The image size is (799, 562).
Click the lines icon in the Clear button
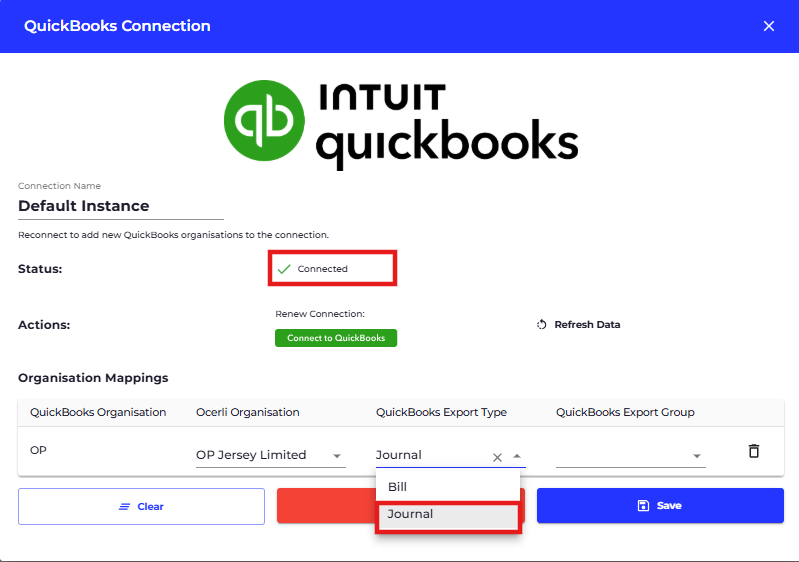point(124,506)
